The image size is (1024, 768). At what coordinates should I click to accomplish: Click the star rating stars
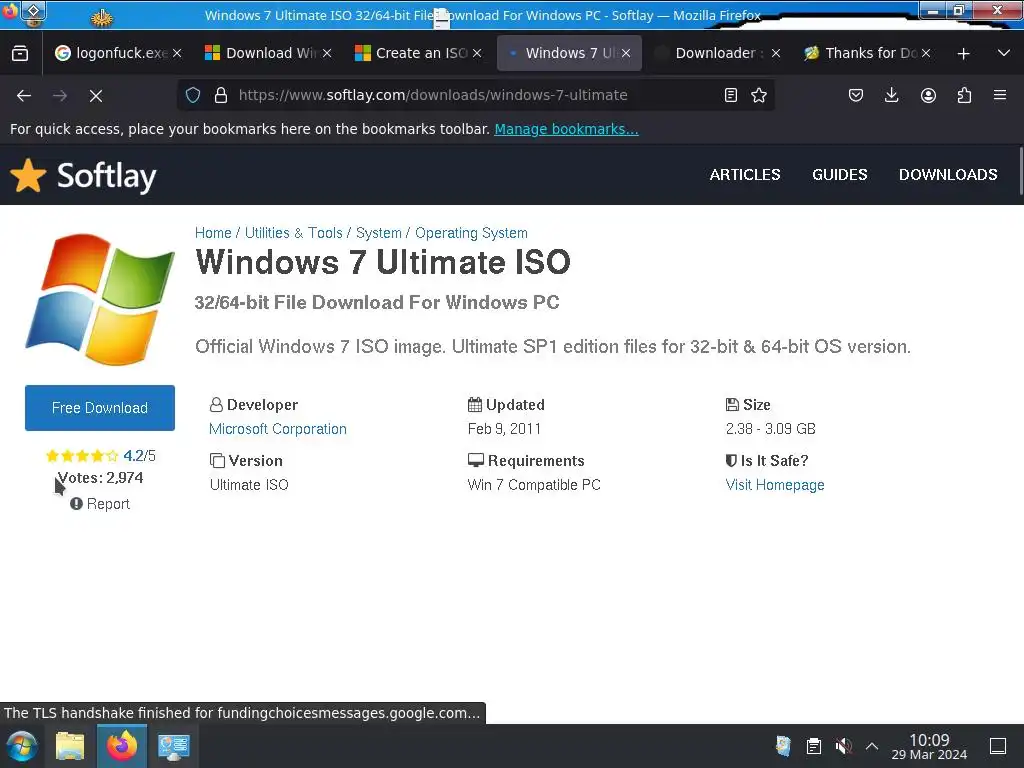point(82,456)
